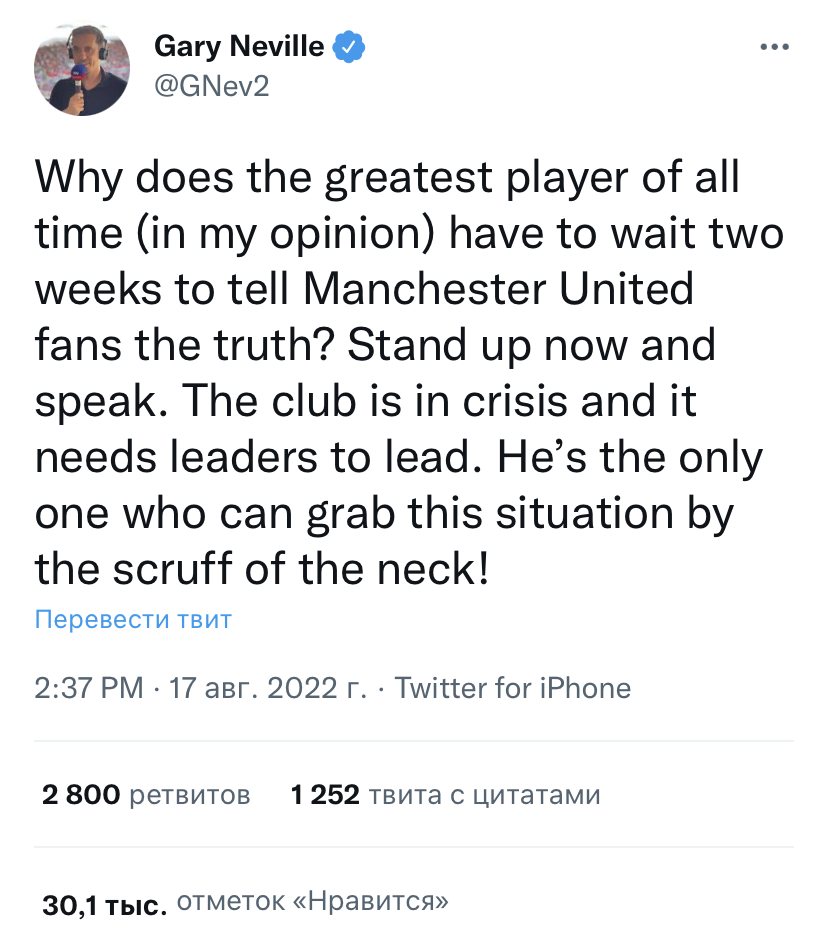828x950 pixels.
Task: Open the three-dot more options menu
Action: tap(775, 47)
